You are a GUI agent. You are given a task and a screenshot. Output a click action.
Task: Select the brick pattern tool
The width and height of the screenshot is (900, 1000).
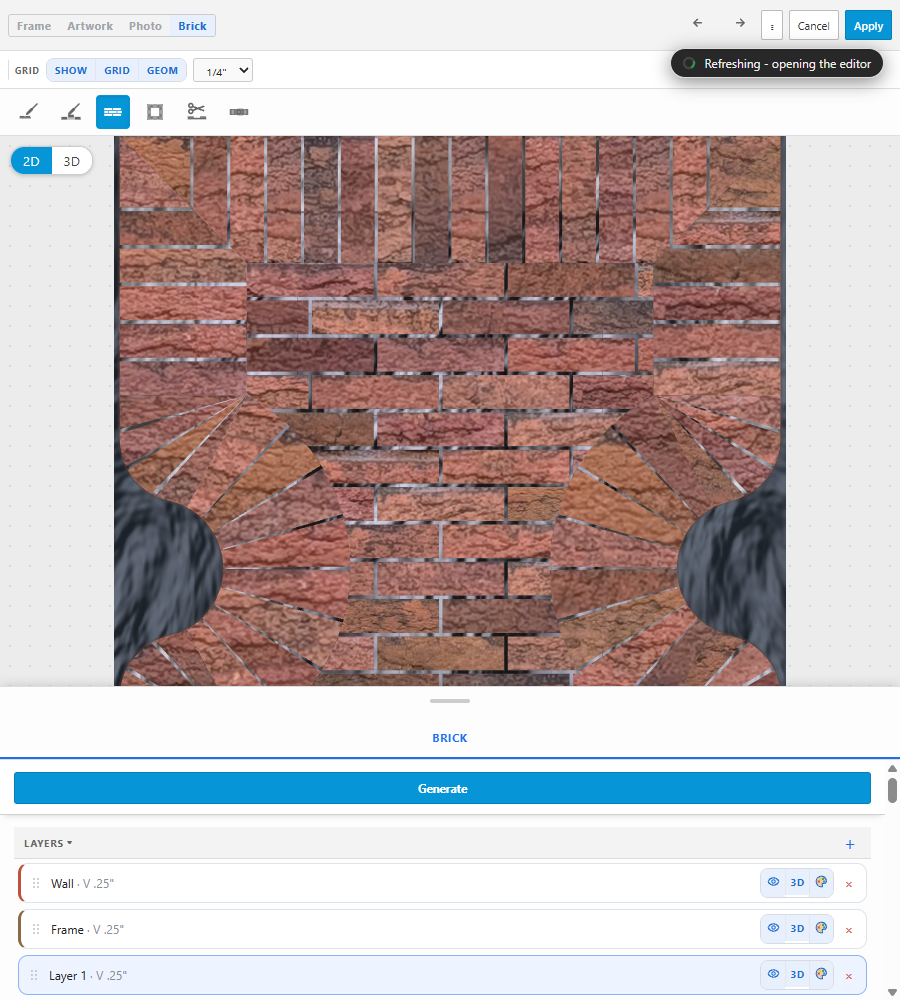(x=113, y=112)
